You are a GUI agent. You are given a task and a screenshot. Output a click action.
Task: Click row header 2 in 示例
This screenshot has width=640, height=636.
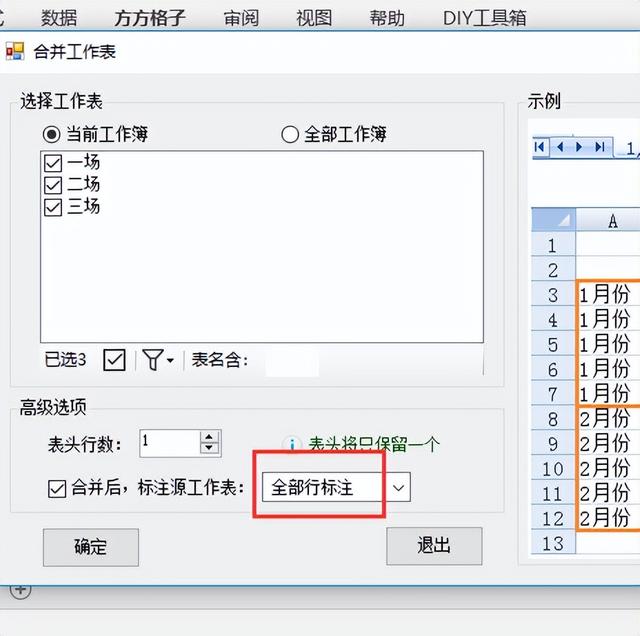[x=553, y=270]
